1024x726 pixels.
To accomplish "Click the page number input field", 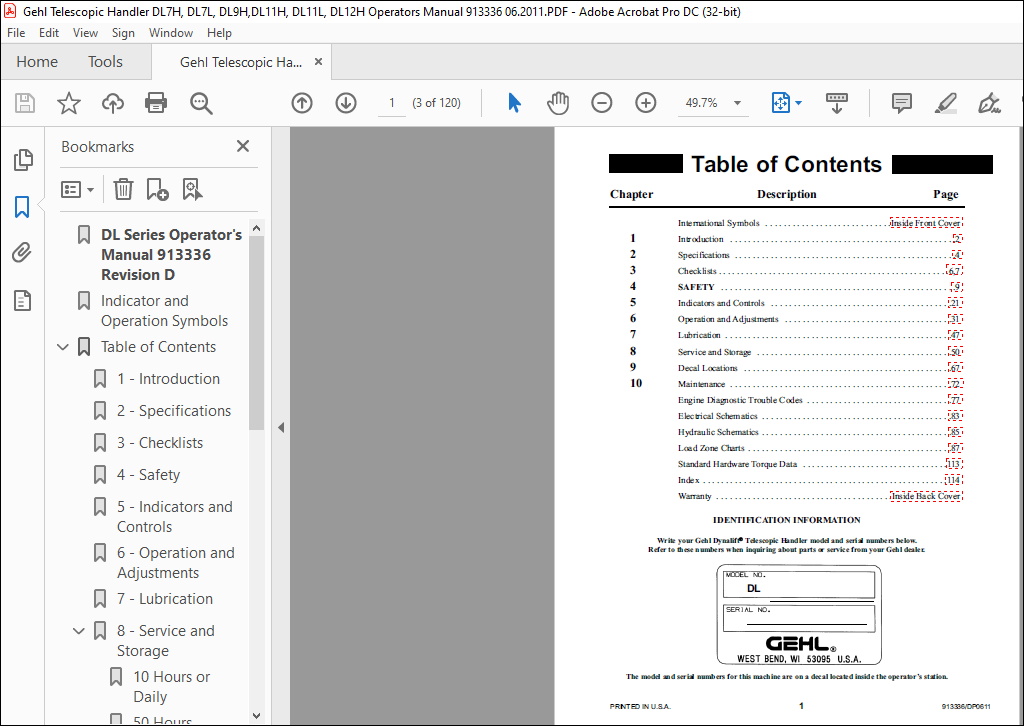I will point(392,103).
